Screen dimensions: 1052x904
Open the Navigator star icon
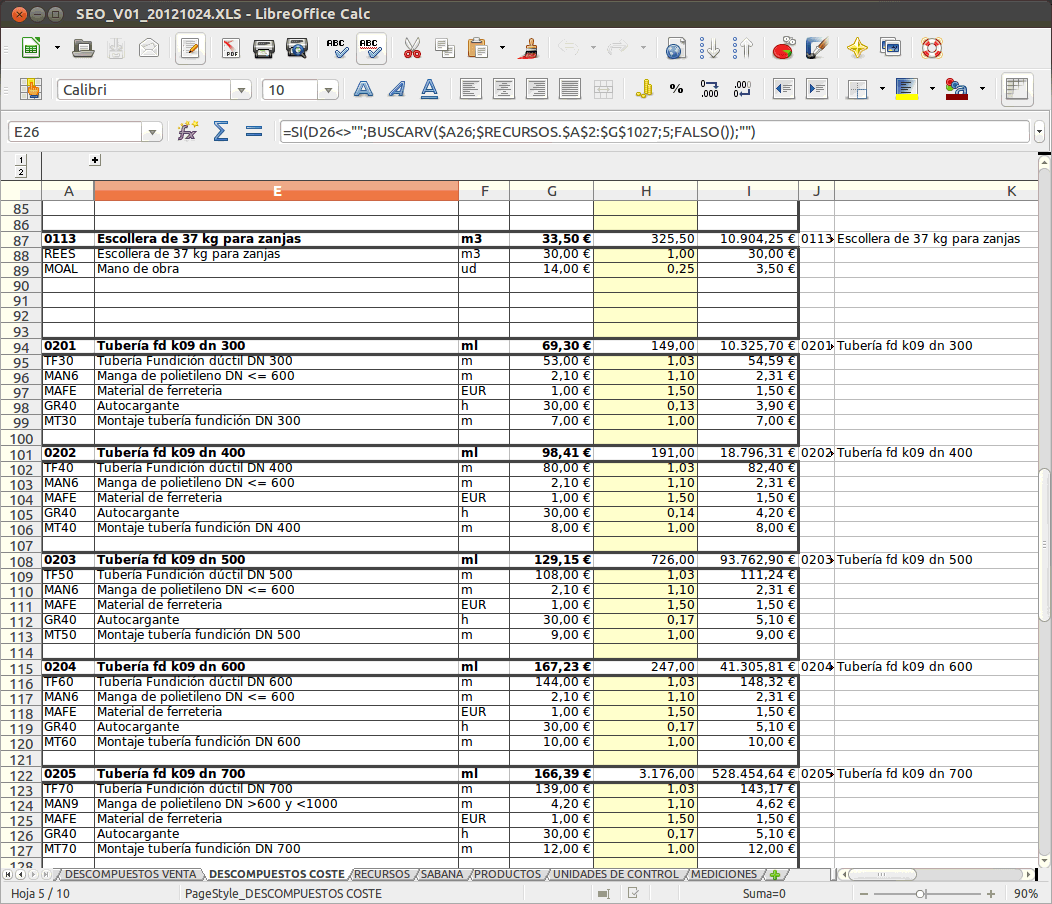[x=857, y=48]
